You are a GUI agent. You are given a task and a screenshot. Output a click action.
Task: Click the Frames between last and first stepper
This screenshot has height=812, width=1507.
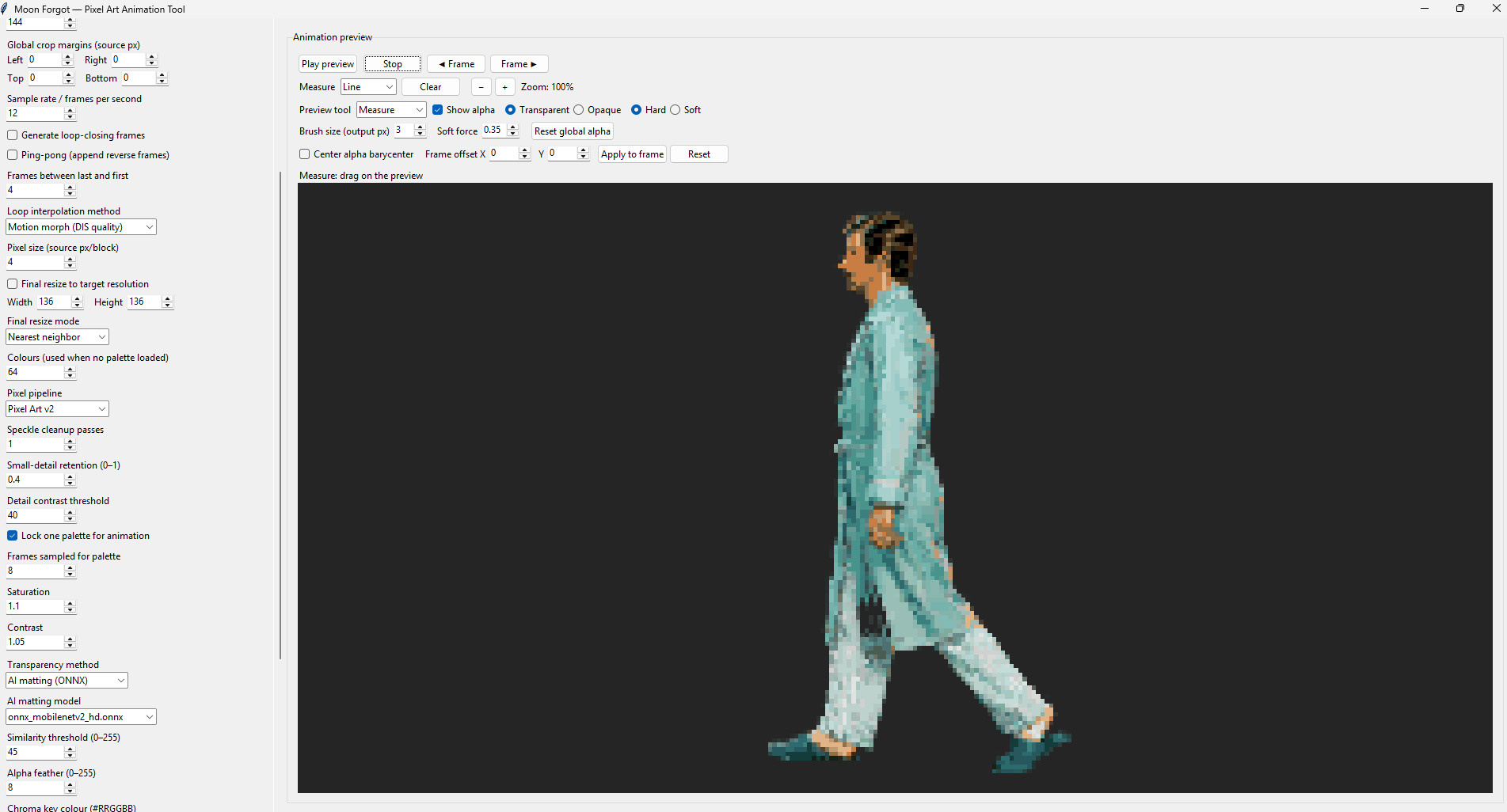pyautogui.click(x=70, y=191)
